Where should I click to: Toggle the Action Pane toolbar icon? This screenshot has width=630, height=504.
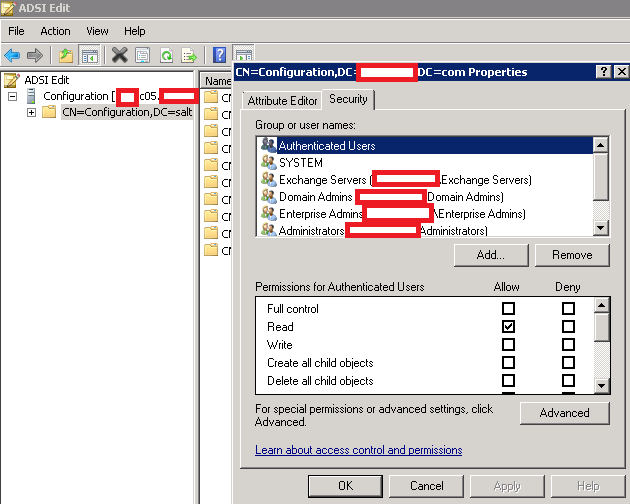[x=243, y=53]
